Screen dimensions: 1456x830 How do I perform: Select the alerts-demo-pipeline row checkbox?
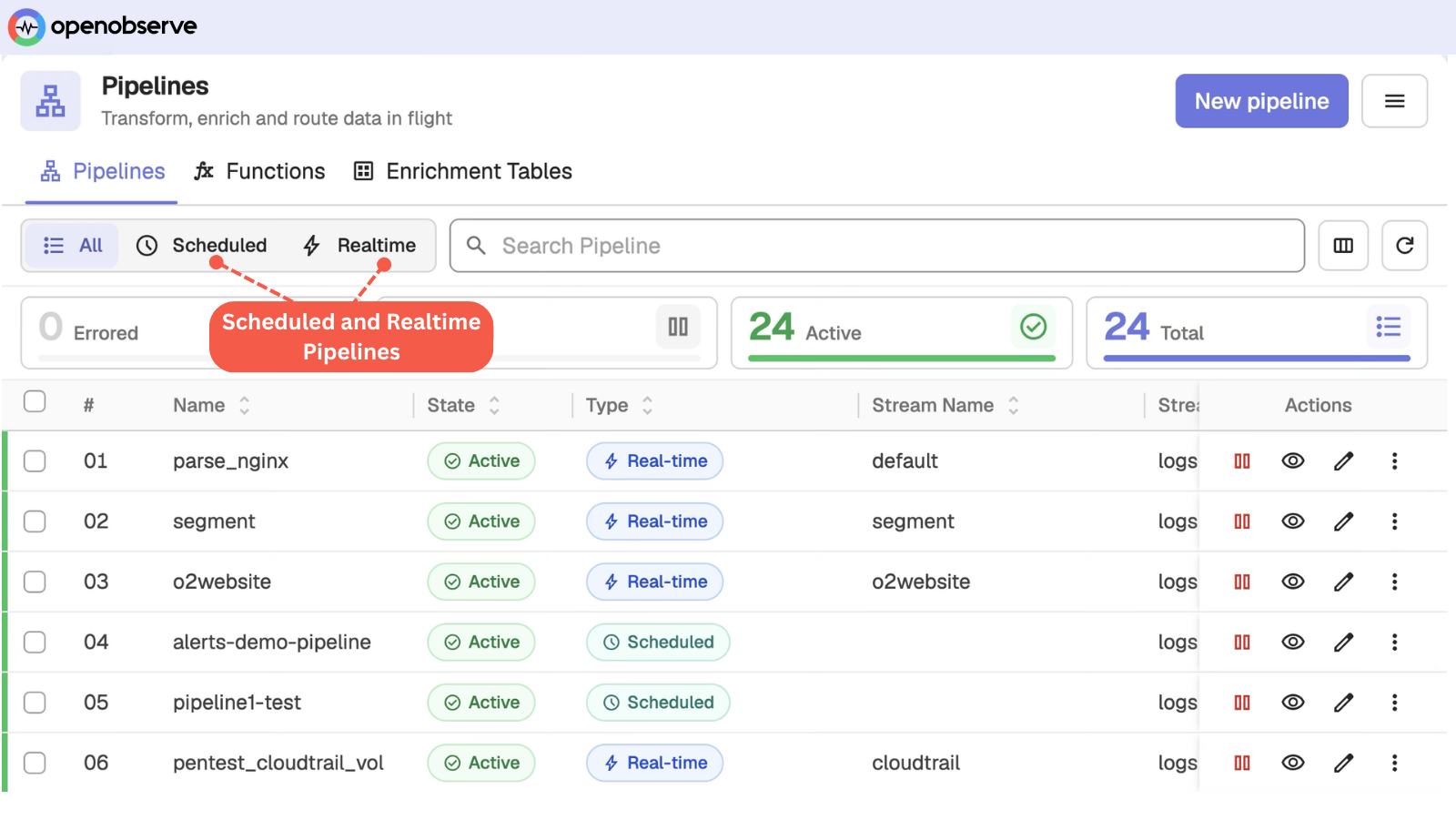click(35, 643)
